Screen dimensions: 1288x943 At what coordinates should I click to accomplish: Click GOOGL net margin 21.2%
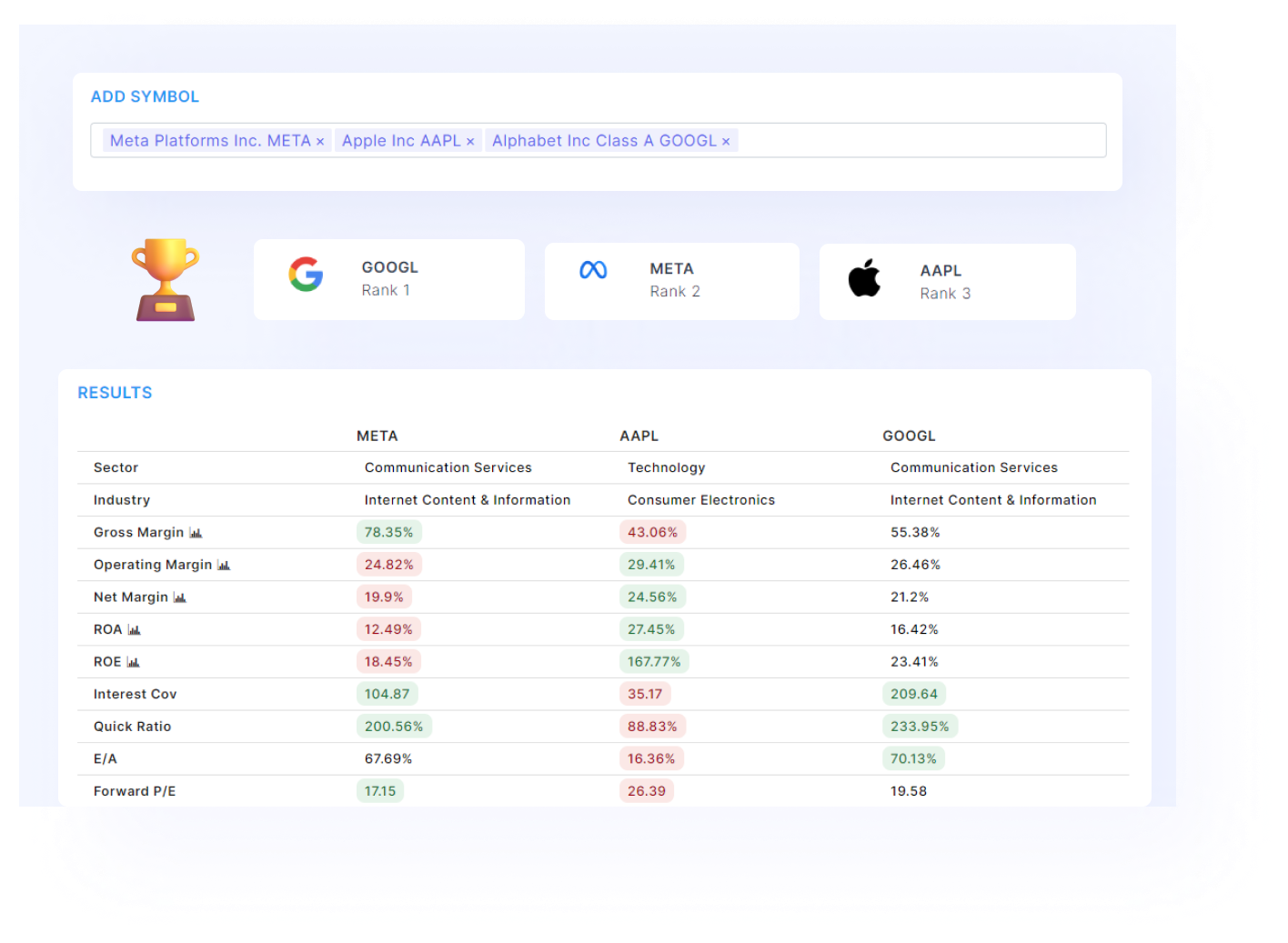pos(910,597)
